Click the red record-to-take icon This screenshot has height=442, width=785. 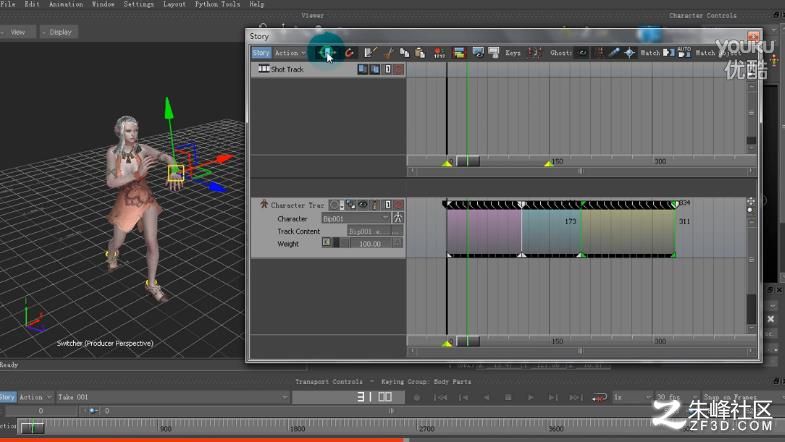click(439, 53)
